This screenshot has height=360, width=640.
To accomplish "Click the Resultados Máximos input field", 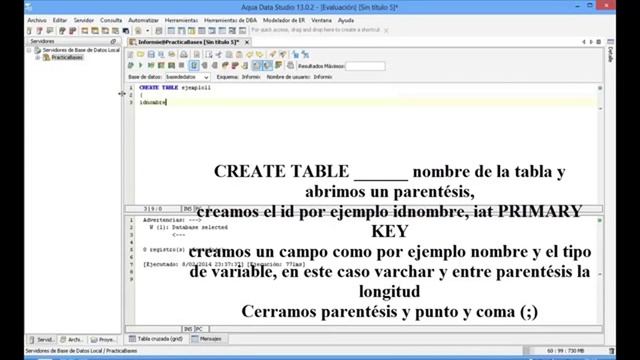I will [365, 66].
